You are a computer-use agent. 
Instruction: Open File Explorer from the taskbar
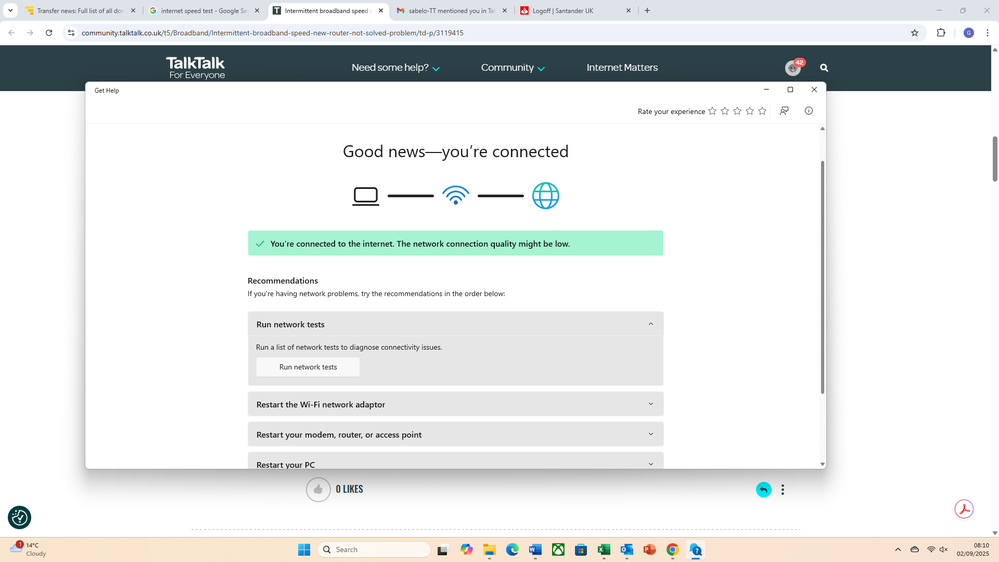(x=489, y=549)
